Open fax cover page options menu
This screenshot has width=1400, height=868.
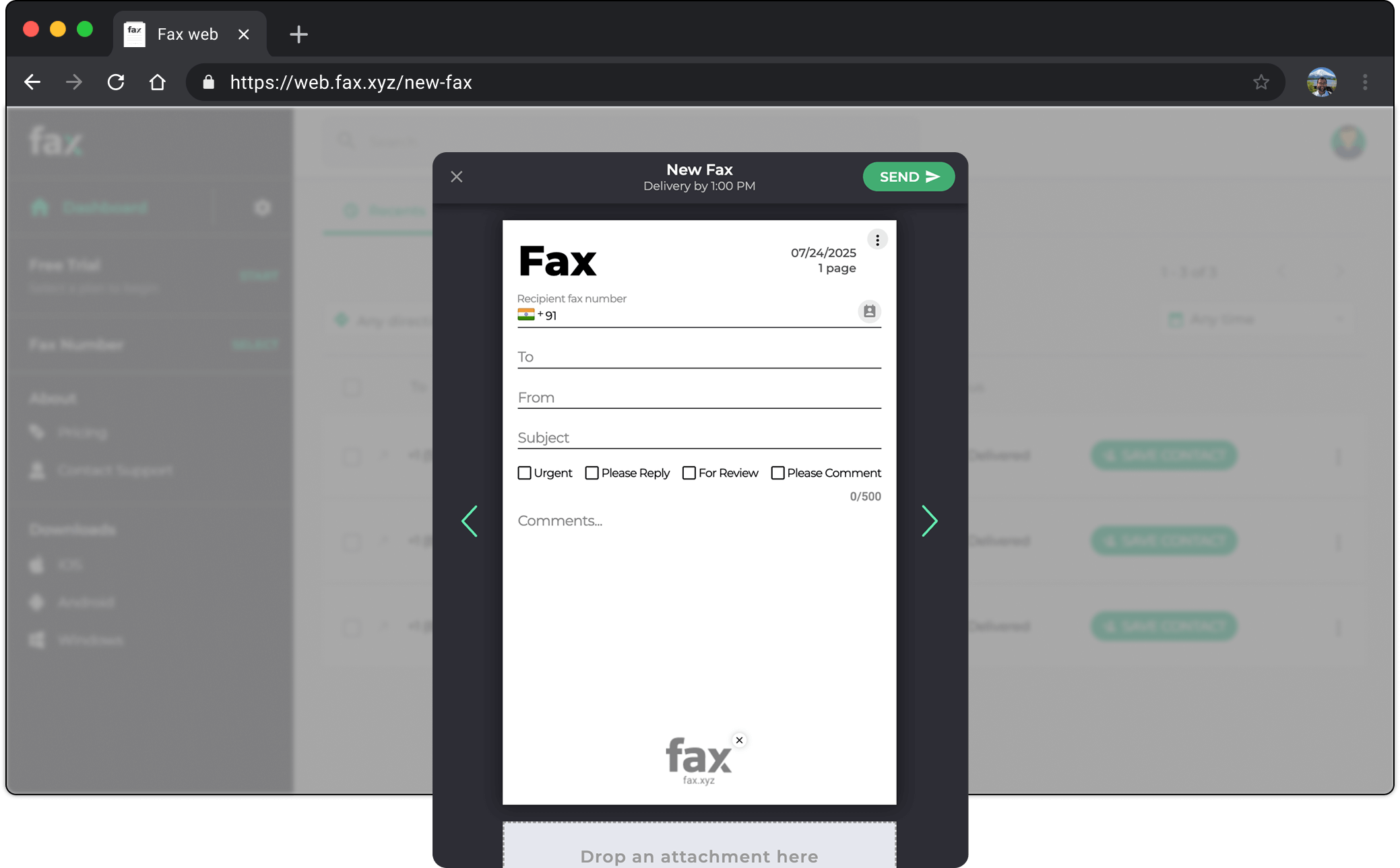click(x=877, y=240)
